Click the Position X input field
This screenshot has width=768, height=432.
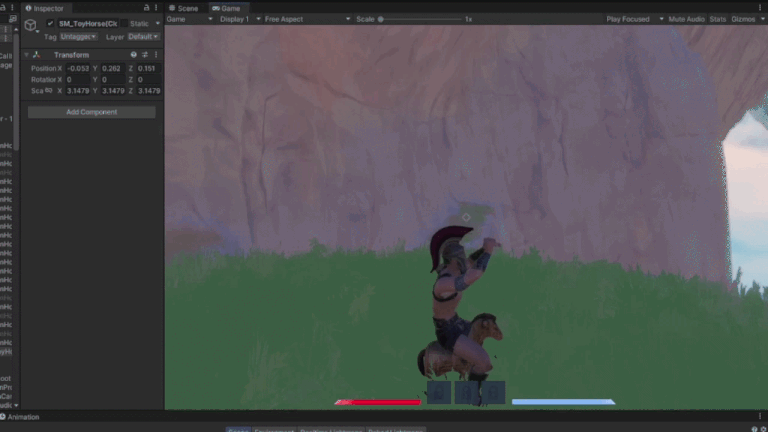click(78, 69)
